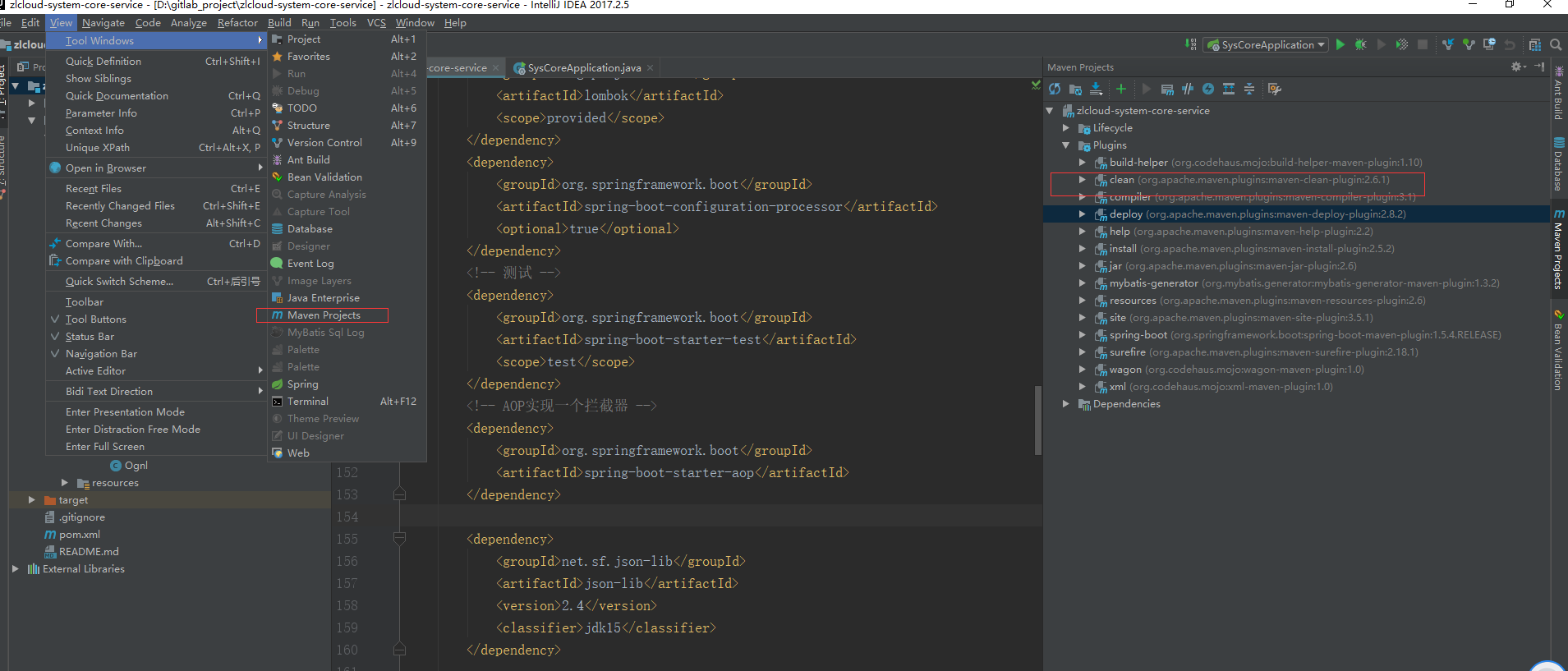
Task: Switch to SysCoreApplication.java editor tab
Action: coord(584,68)
